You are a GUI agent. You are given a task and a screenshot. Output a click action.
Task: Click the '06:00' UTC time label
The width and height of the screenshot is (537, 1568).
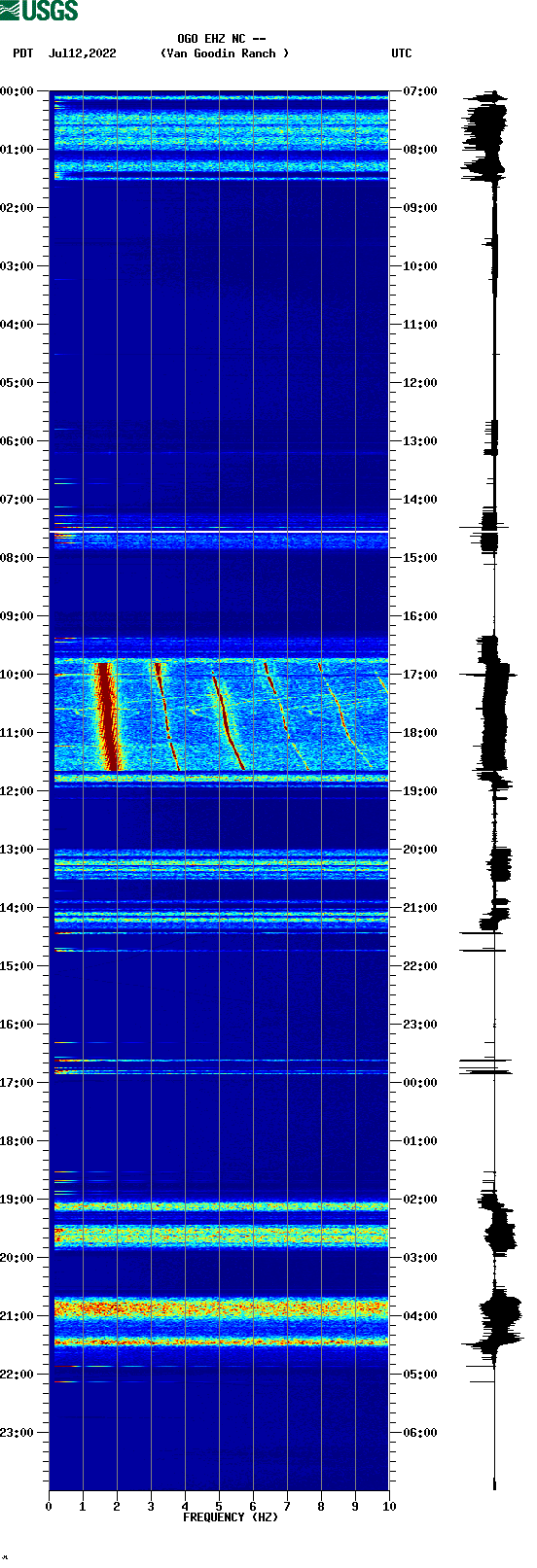420,1433
